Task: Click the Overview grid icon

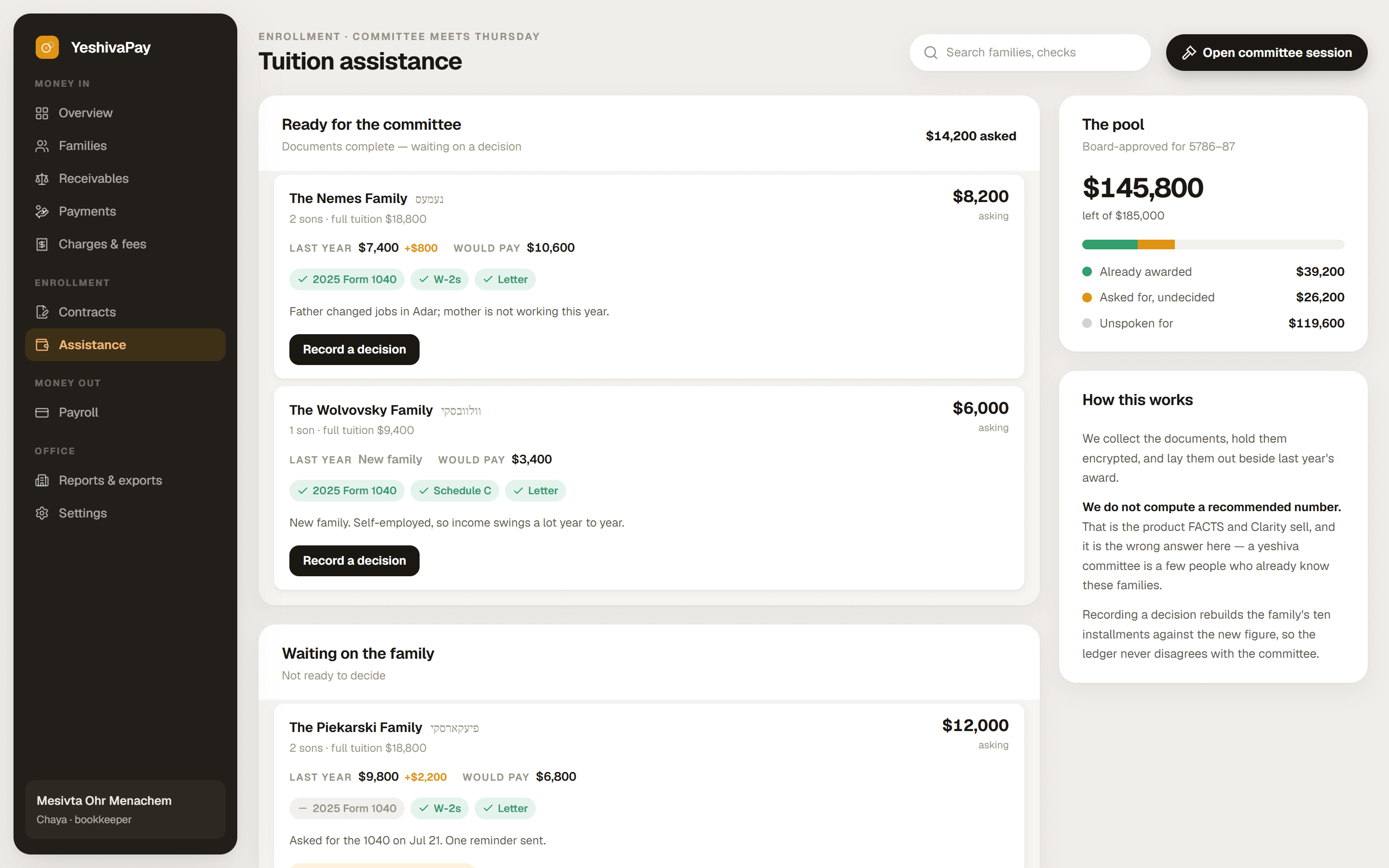Action: coord(42,113)
